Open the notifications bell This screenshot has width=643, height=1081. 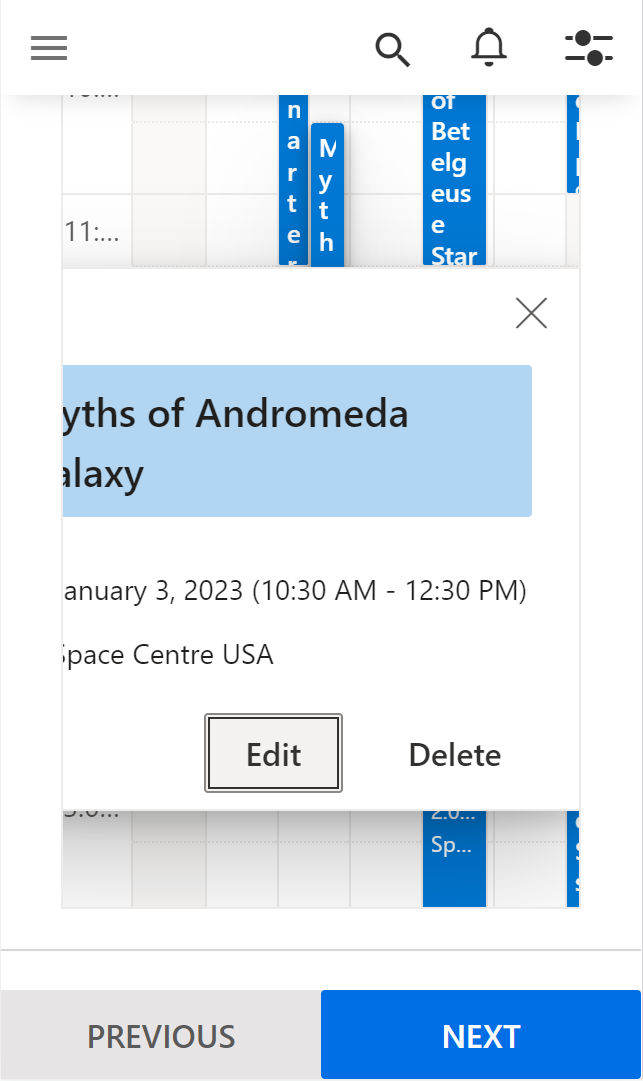point(489,48)
